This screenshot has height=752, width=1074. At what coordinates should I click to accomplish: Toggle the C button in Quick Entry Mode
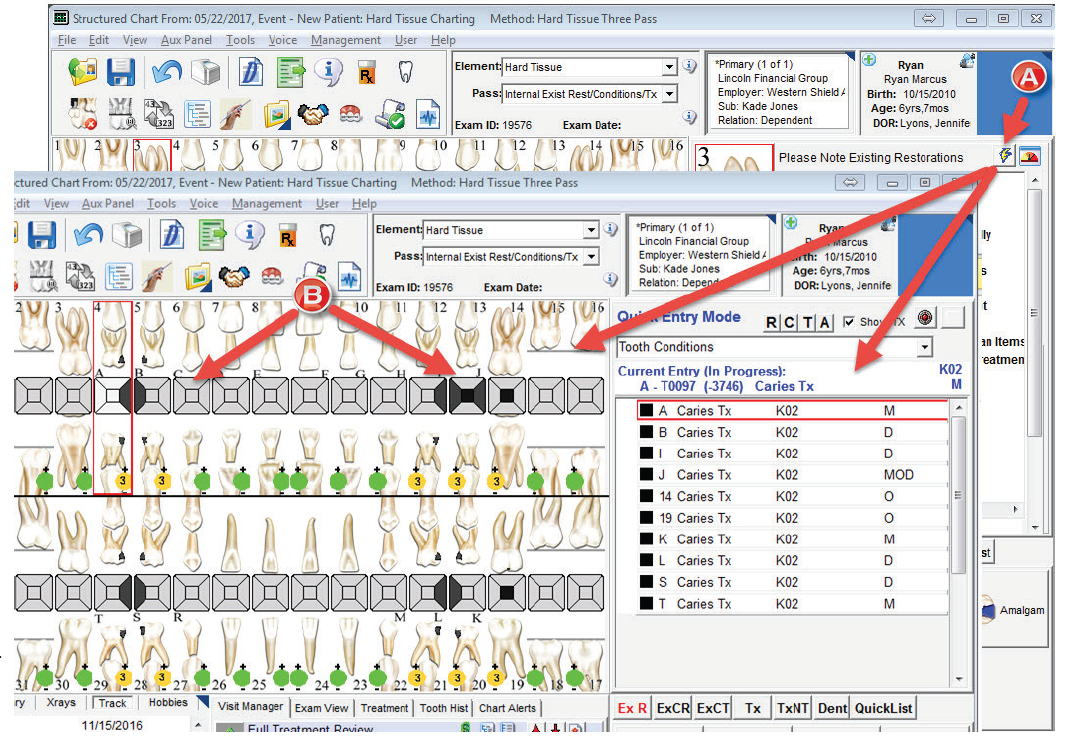point(789,323)
